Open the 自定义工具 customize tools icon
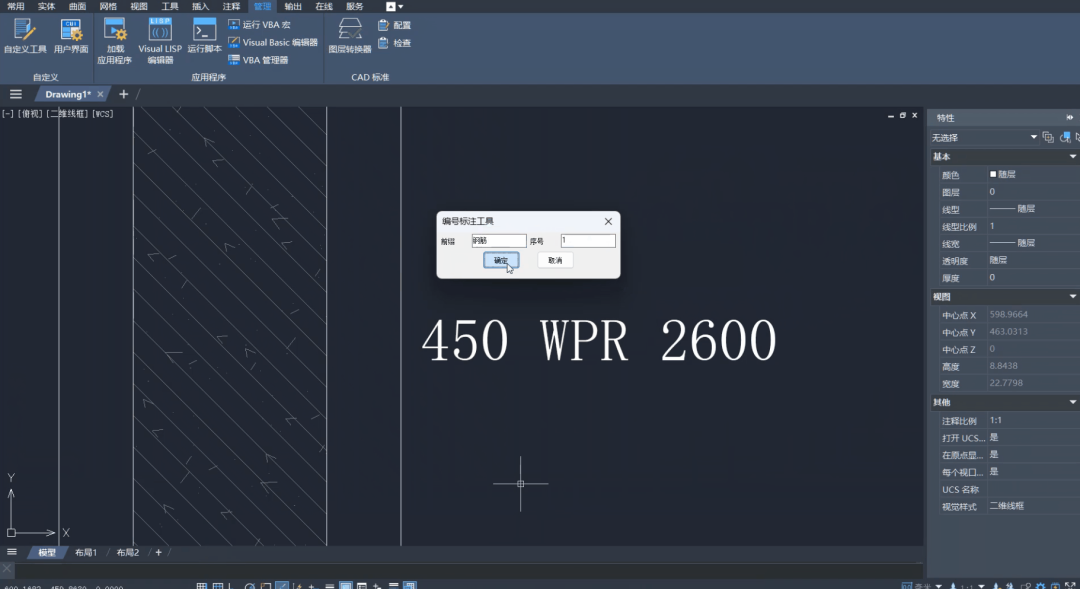1080x589 pixels. 25,36
